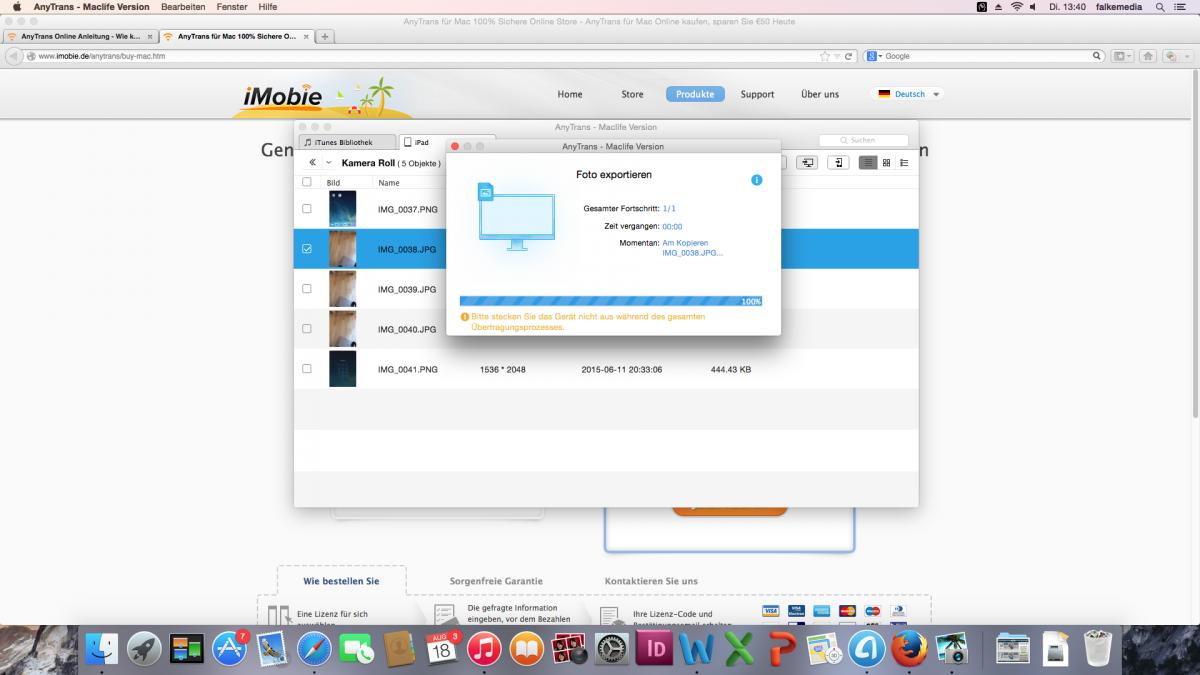This screenshot has height=675, width=1200.
Task: Click Über uns in iMobie navigation
Action: 820,94
